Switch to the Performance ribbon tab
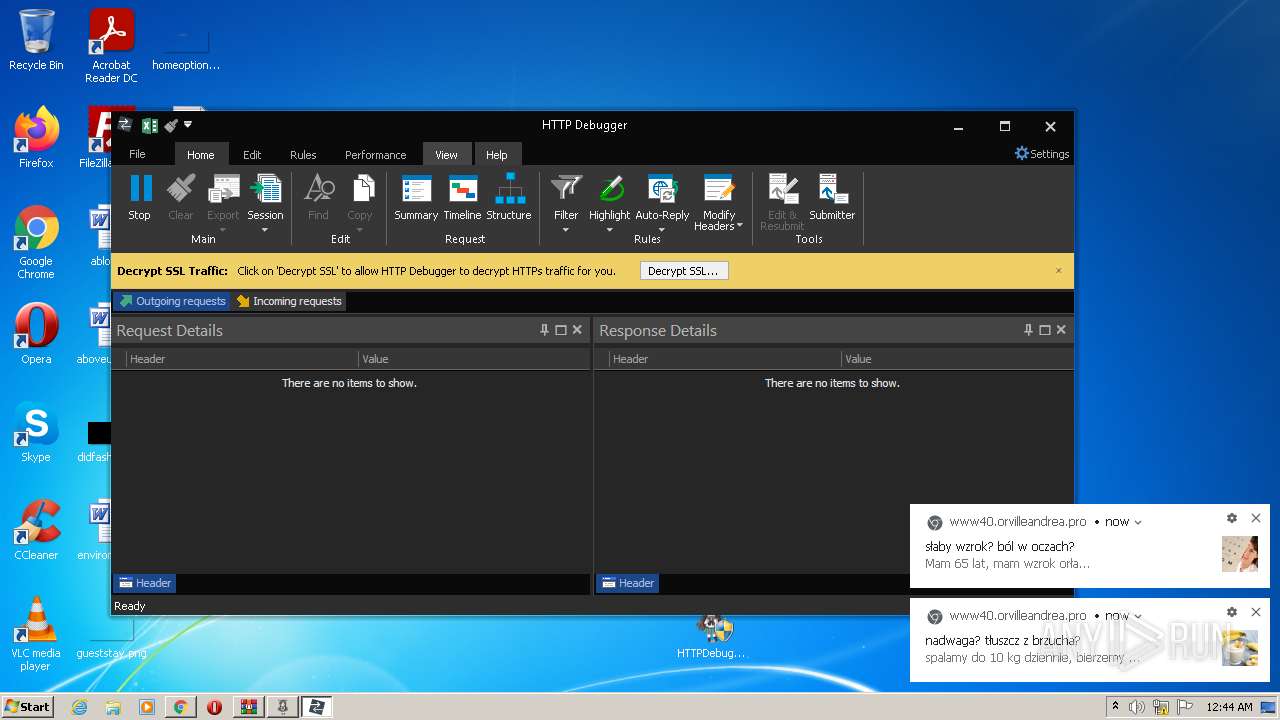The width and height of the screenshot is (1280, 720). (375, 155)
